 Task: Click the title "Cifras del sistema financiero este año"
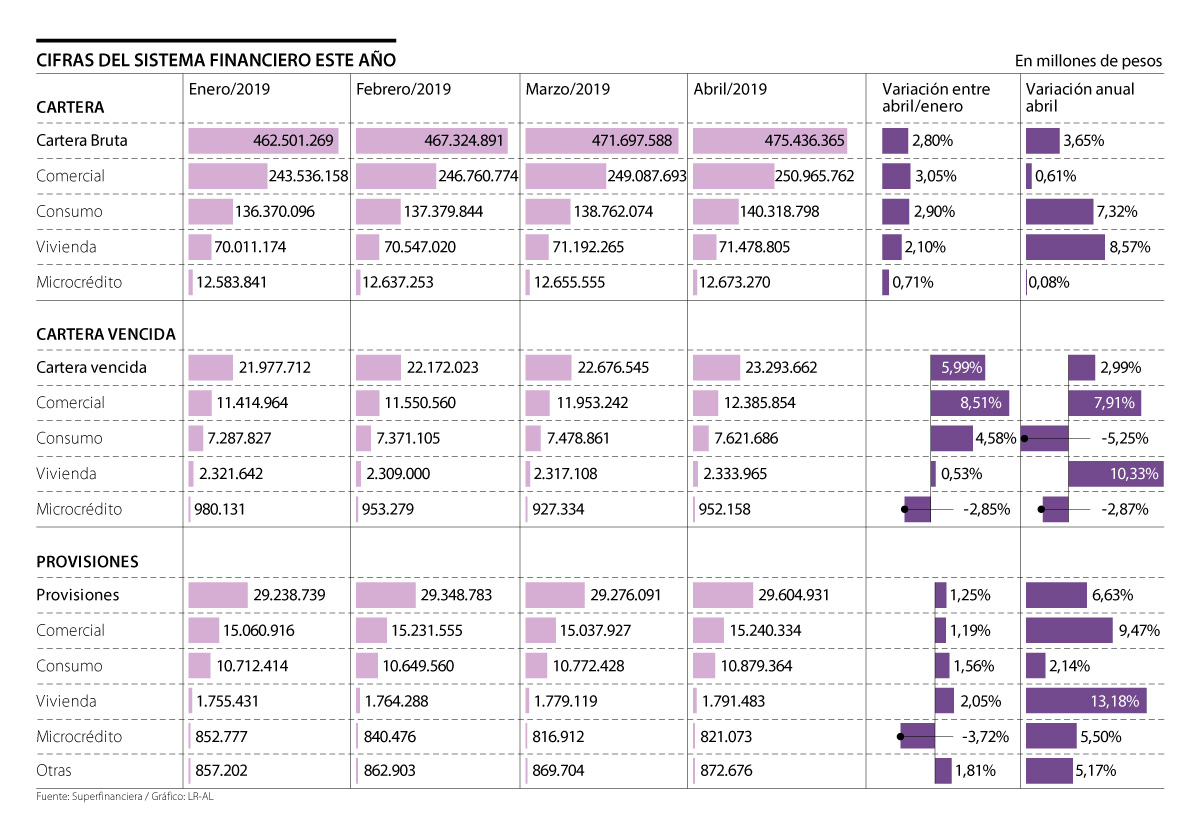pos(215,60)
